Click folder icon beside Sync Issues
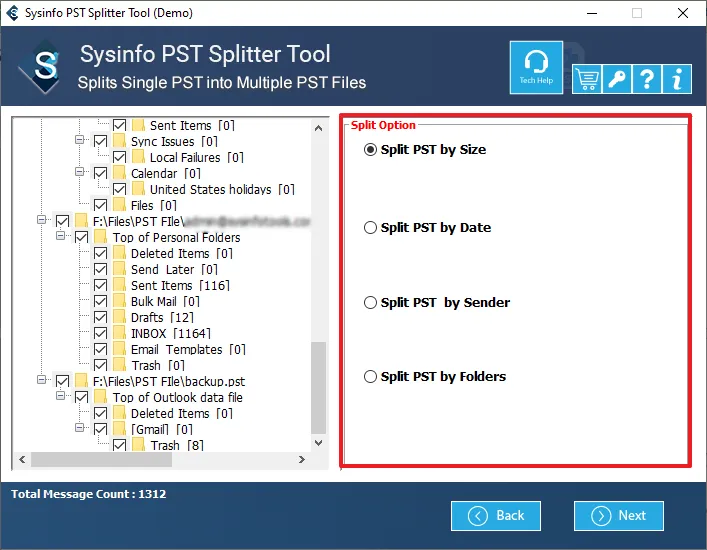The width and height of the screenshot is (707, 550). pyautogui.click(x=119, y=141)
